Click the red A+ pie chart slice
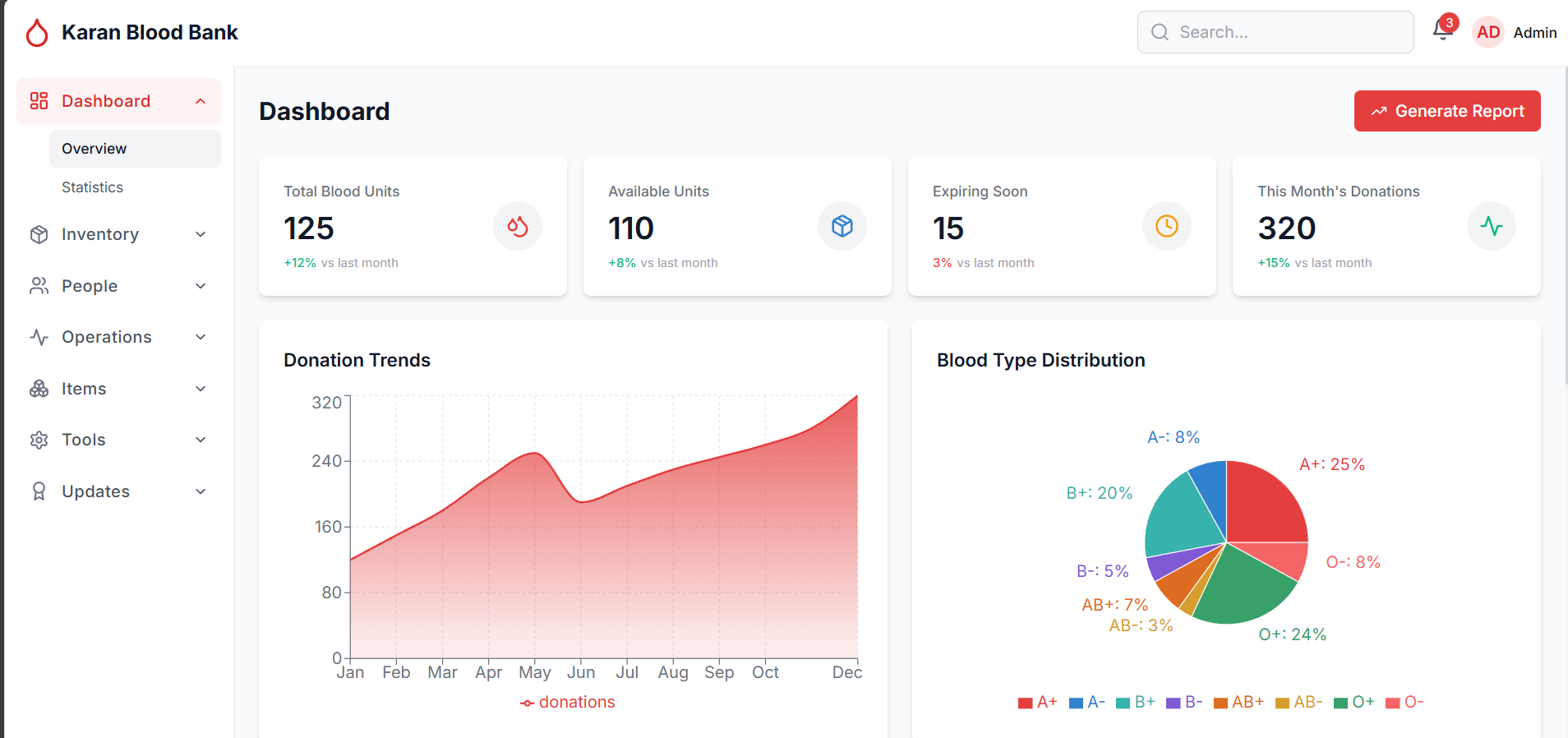Viewport: 1568px width, 738px height. click(1261, 505)
